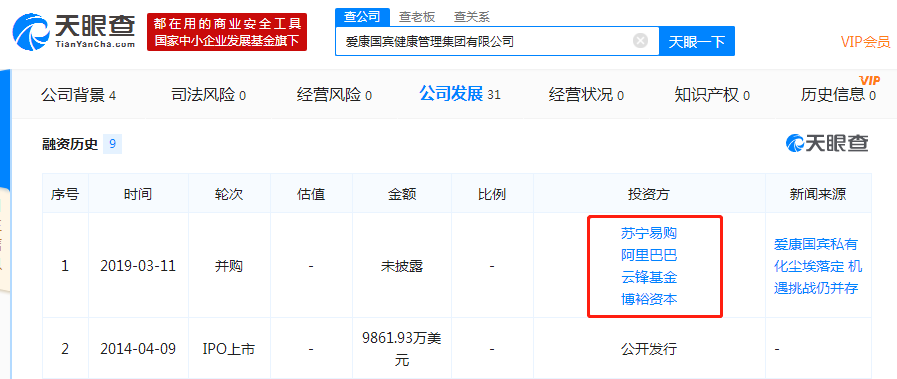This screenshot has height=379, width=897.
Task: Open investor link 博裕资本
Action: coord(649,299)
